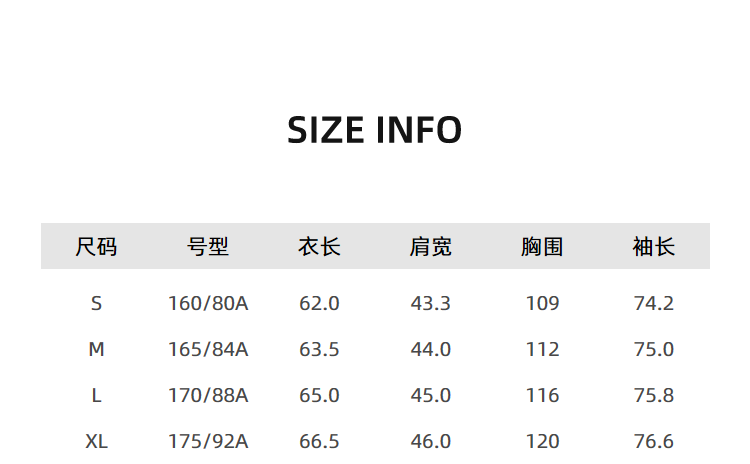Viewport: 750px width, 464px height.
Task: Select the 尺码 column header
Action: (96, 247)
